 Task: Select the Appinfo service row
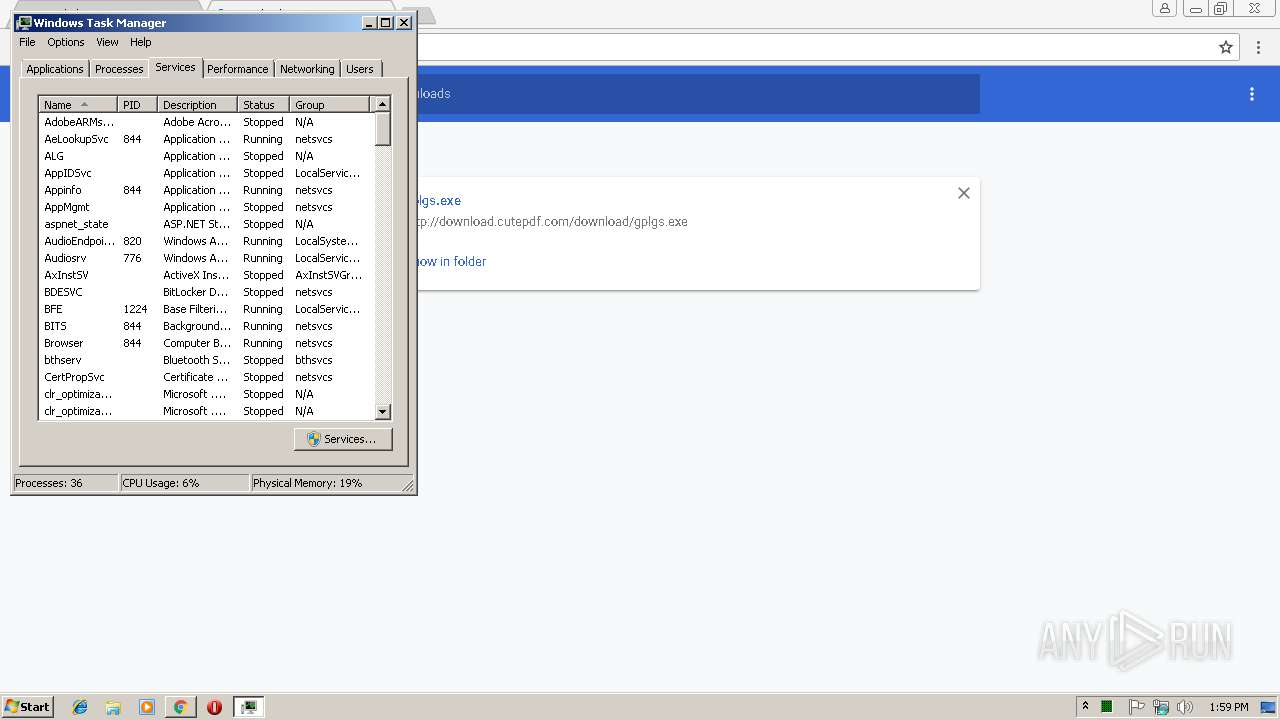point(206,190)
